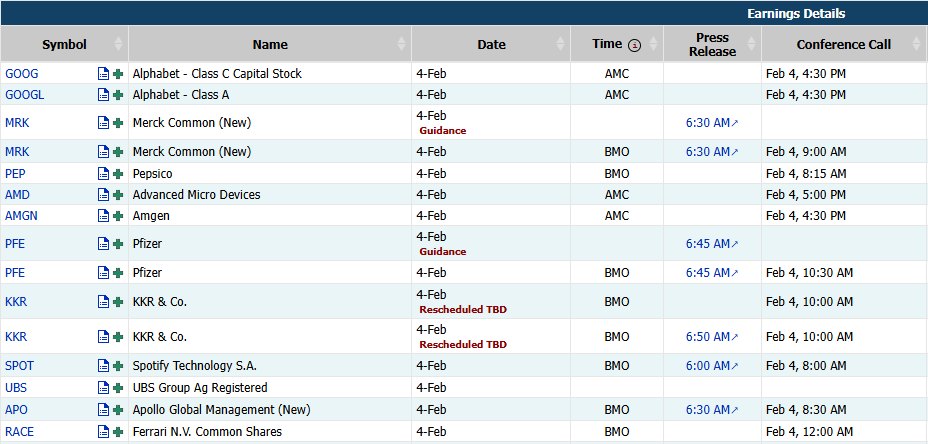The image size is (928, 444).
Task: Click the sort arrows in the Name column header
Action: 402,44
